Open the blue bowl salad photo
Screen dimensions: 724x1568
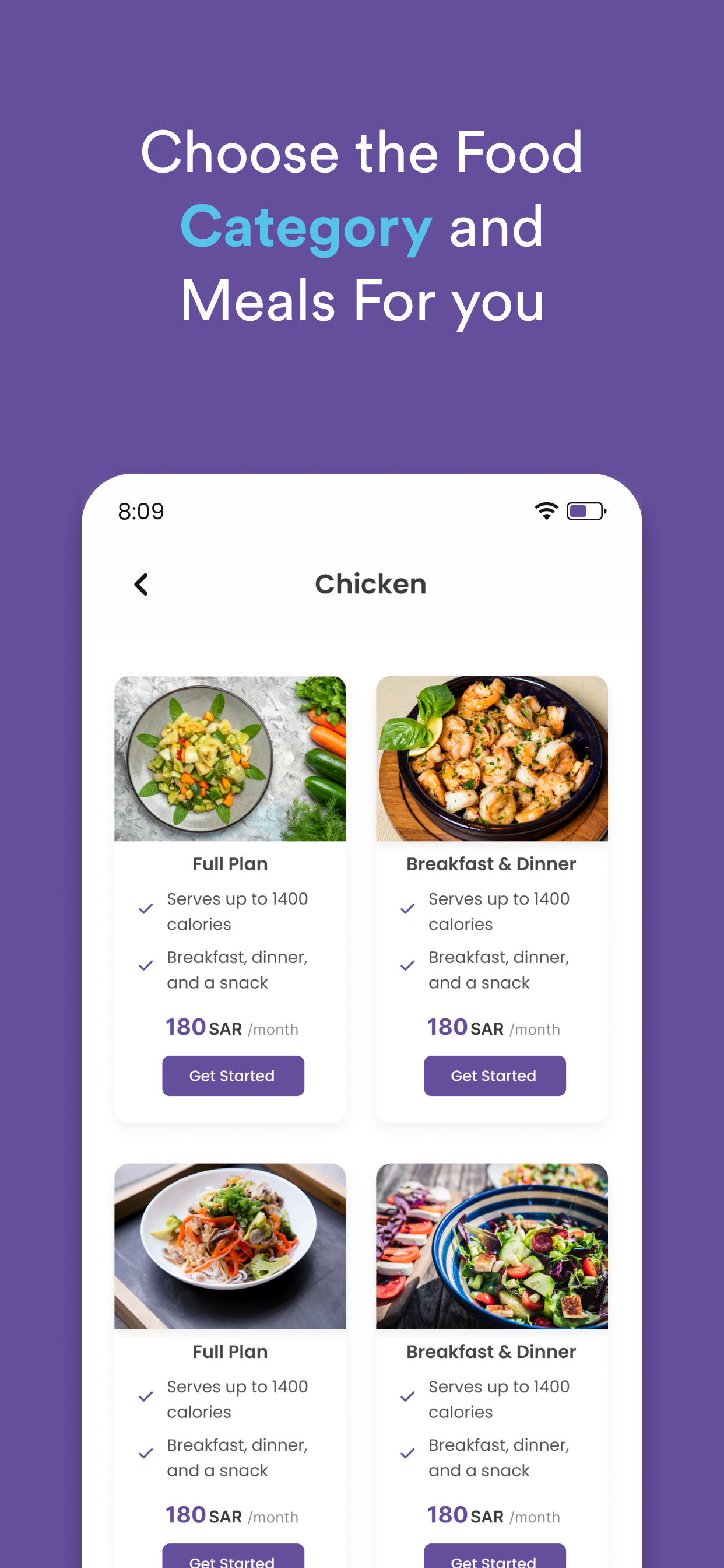click(x=492, y=1247)
